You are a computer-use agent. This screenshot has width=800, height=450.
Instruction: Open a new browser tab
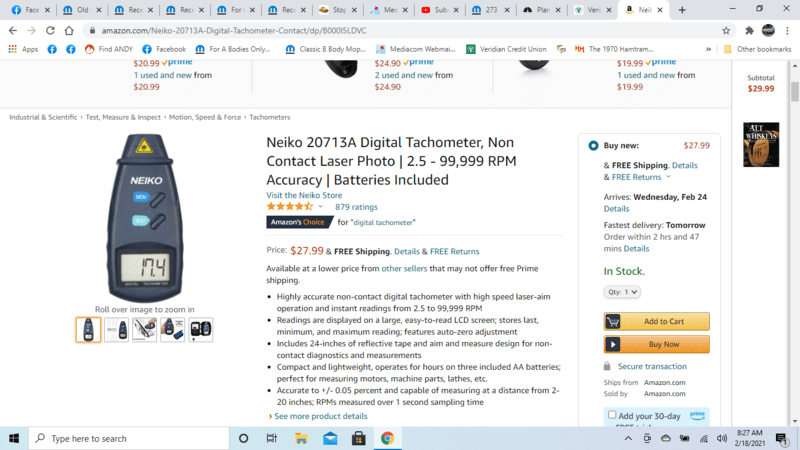tap(681, 9)
